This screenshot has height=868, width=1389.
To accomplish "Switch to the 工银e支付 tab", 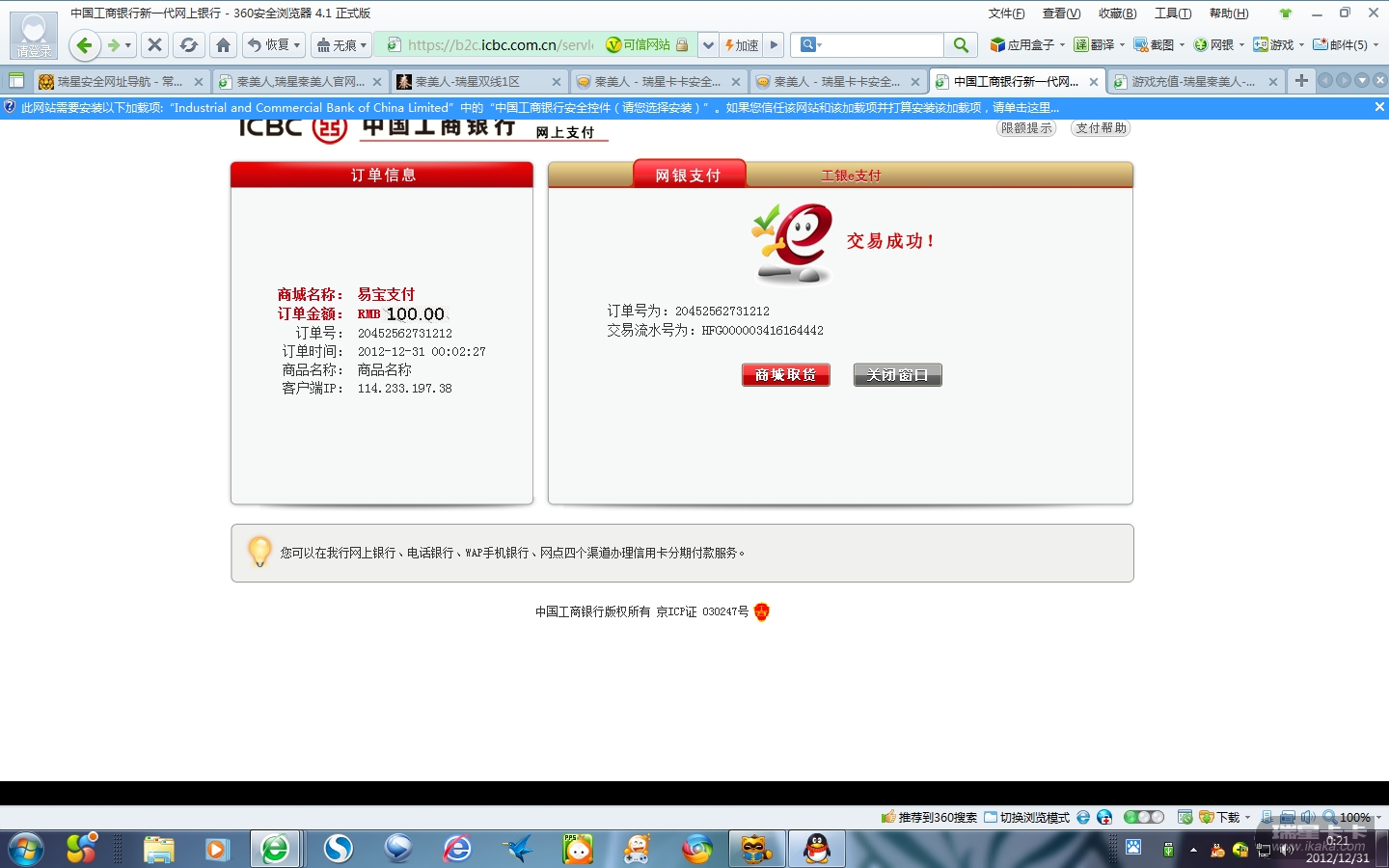I will click(x=850, y=176).
